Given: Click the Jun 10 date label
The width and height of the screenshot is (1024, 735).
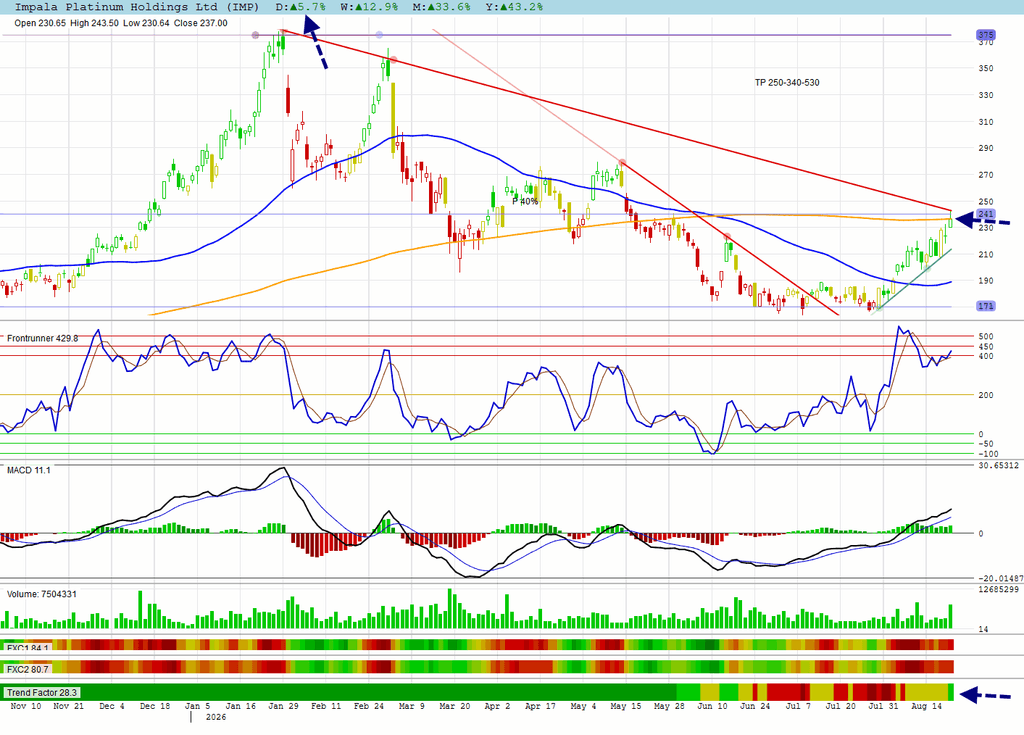Looking at the screenshot, I should [x=712, y=706].
